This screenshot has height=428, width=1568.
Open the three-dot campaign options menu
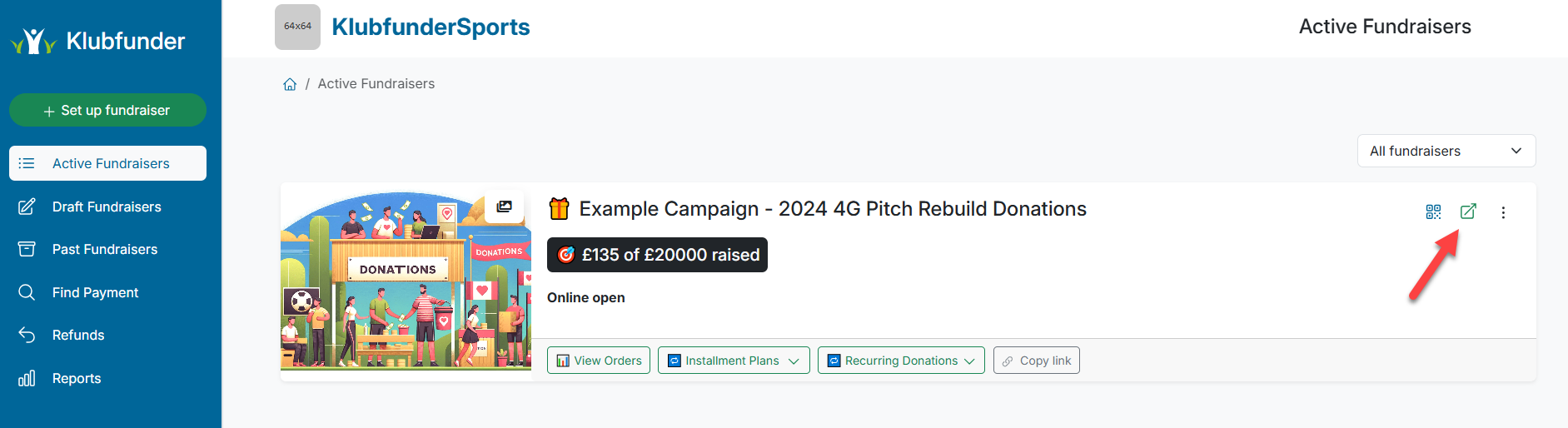1503,212
